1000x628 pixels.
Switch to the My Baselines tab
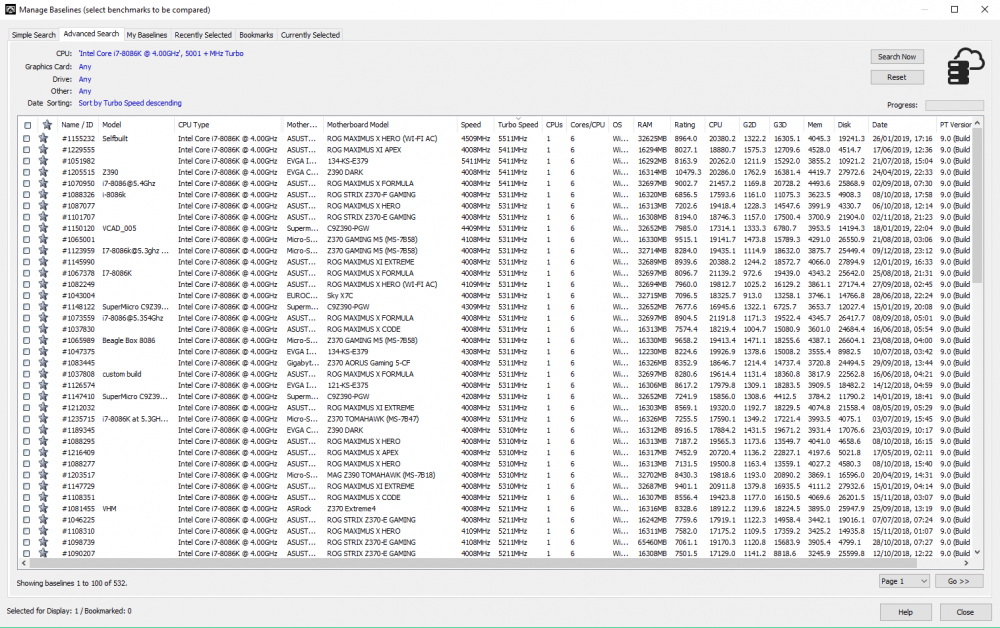click(x=146, y=33)
